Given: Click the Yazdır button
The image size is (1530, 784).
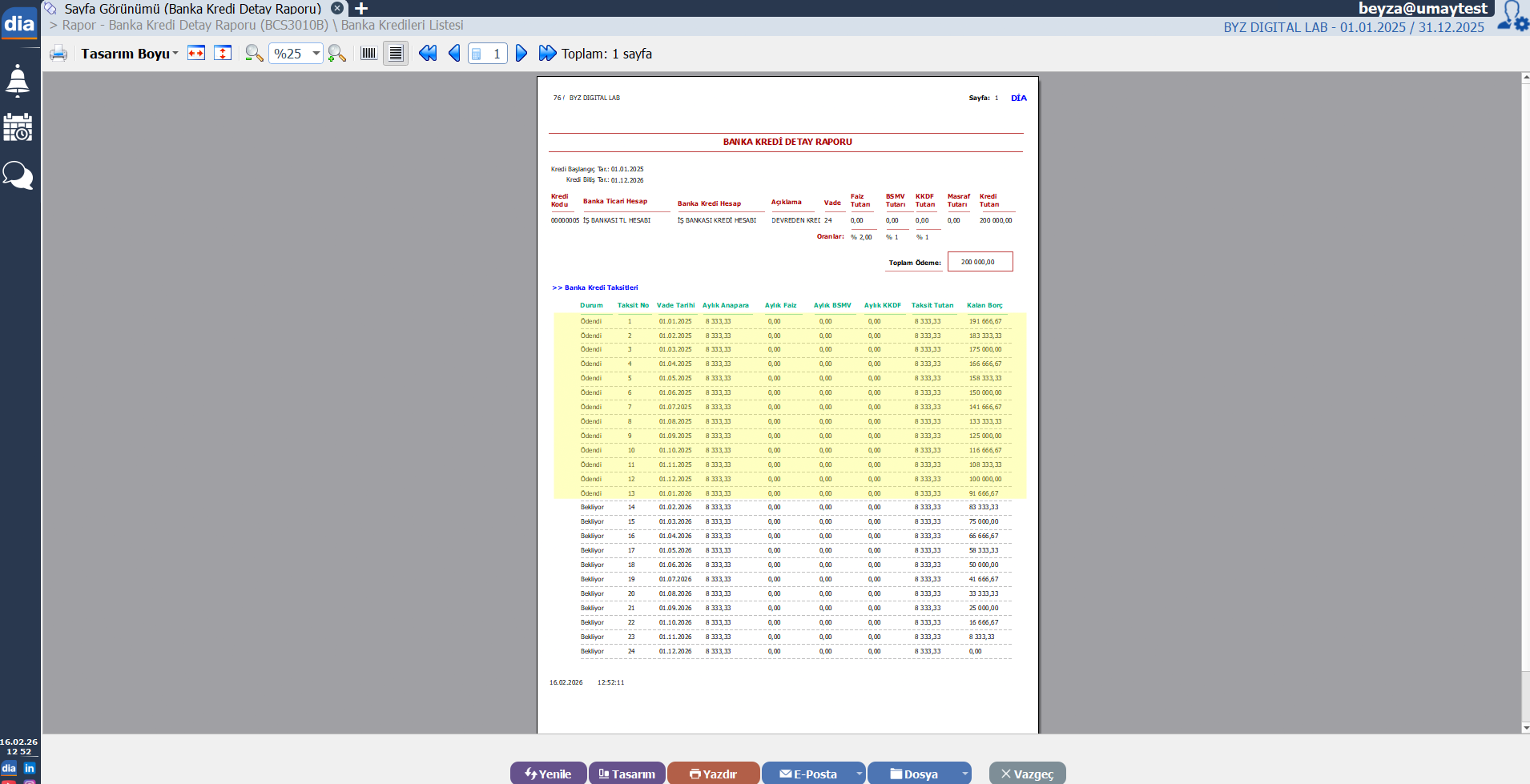Looking at the screenshot, I should tap(713, 774).
